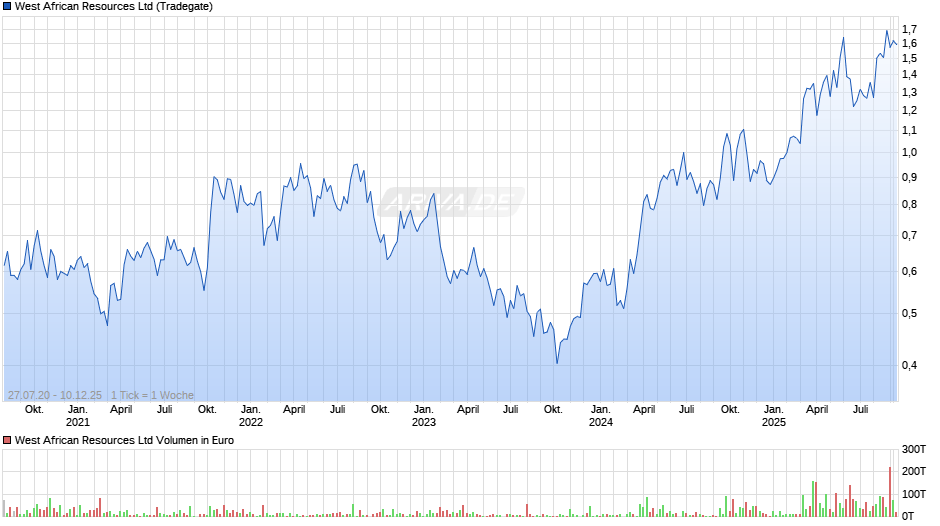Click the 0,4 price axis label
The width and height of the screenshot is (940, 526).
909,365
